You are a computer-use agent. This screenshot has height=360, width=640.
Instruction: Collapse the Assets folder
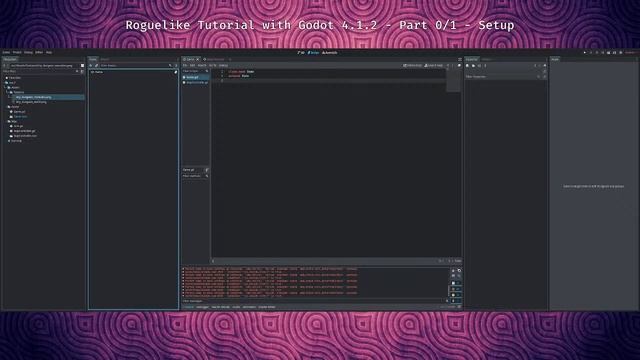click(x=13, y=87)
